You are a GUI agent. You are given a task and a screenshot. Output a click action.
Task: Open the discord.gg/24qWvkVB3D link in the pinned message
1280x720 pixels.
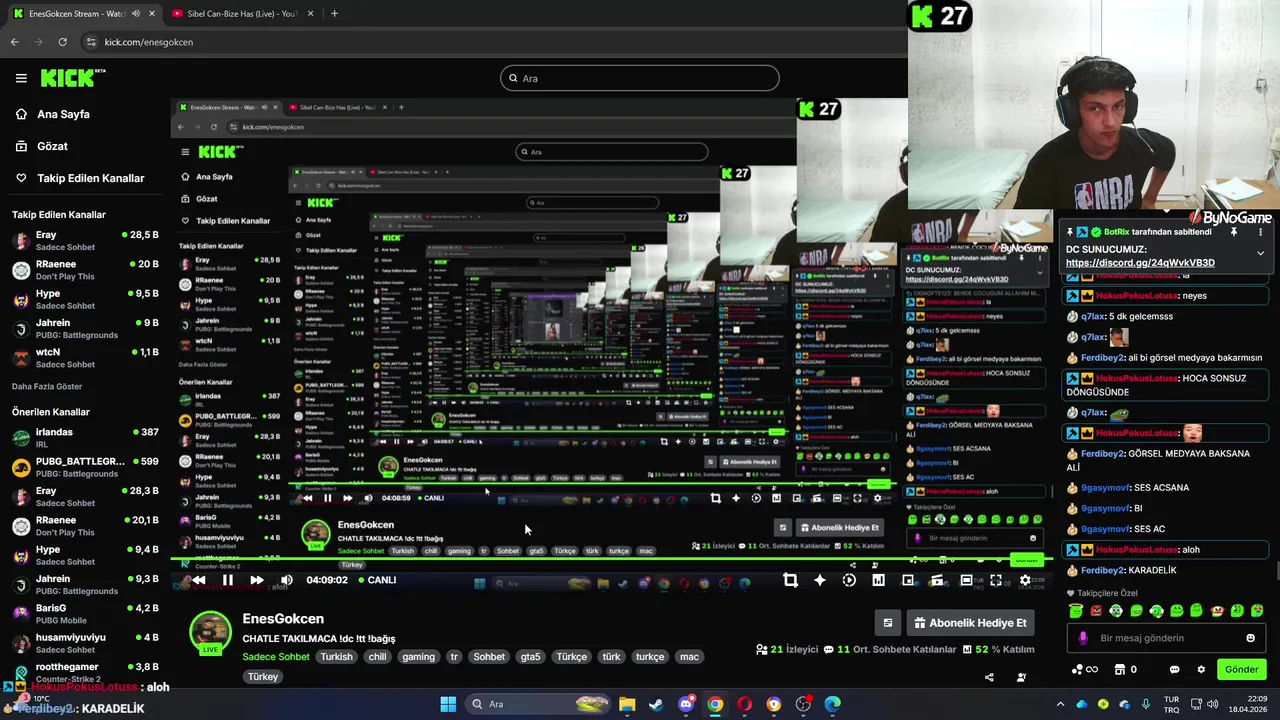[1140, 263]
